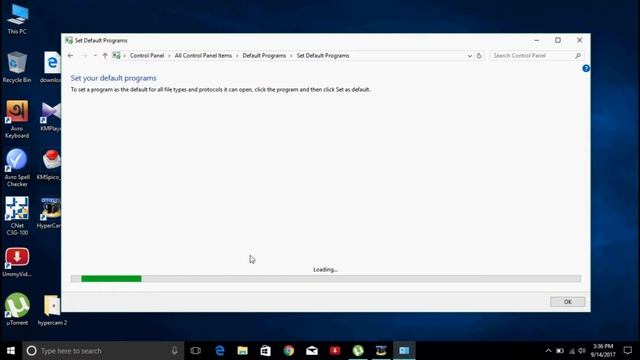
Task: Refresh the Control Panel view
Action: click(x=479, y=56)
